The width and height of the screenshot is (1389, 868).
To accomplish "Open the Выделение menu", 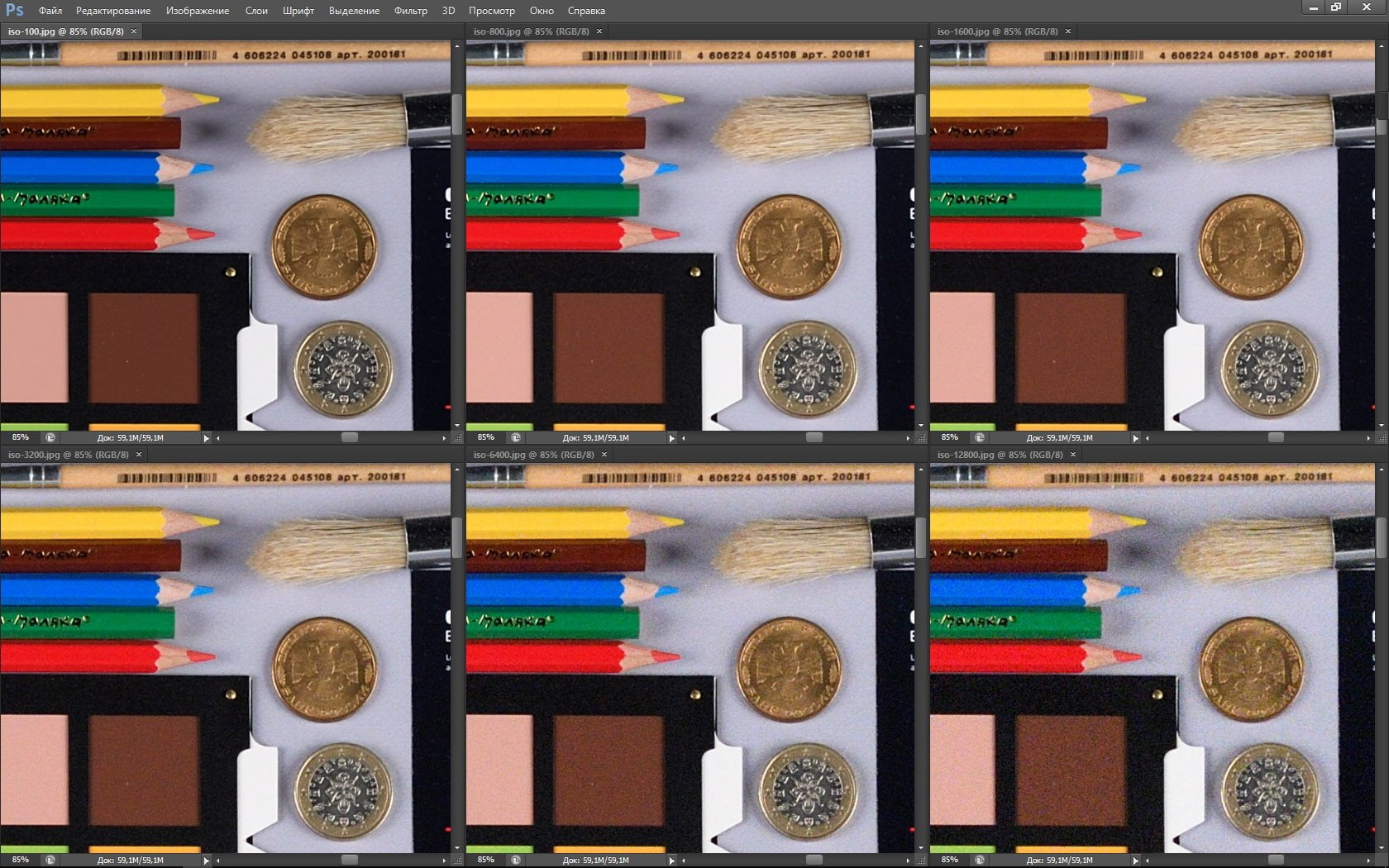I will [354, 11].
